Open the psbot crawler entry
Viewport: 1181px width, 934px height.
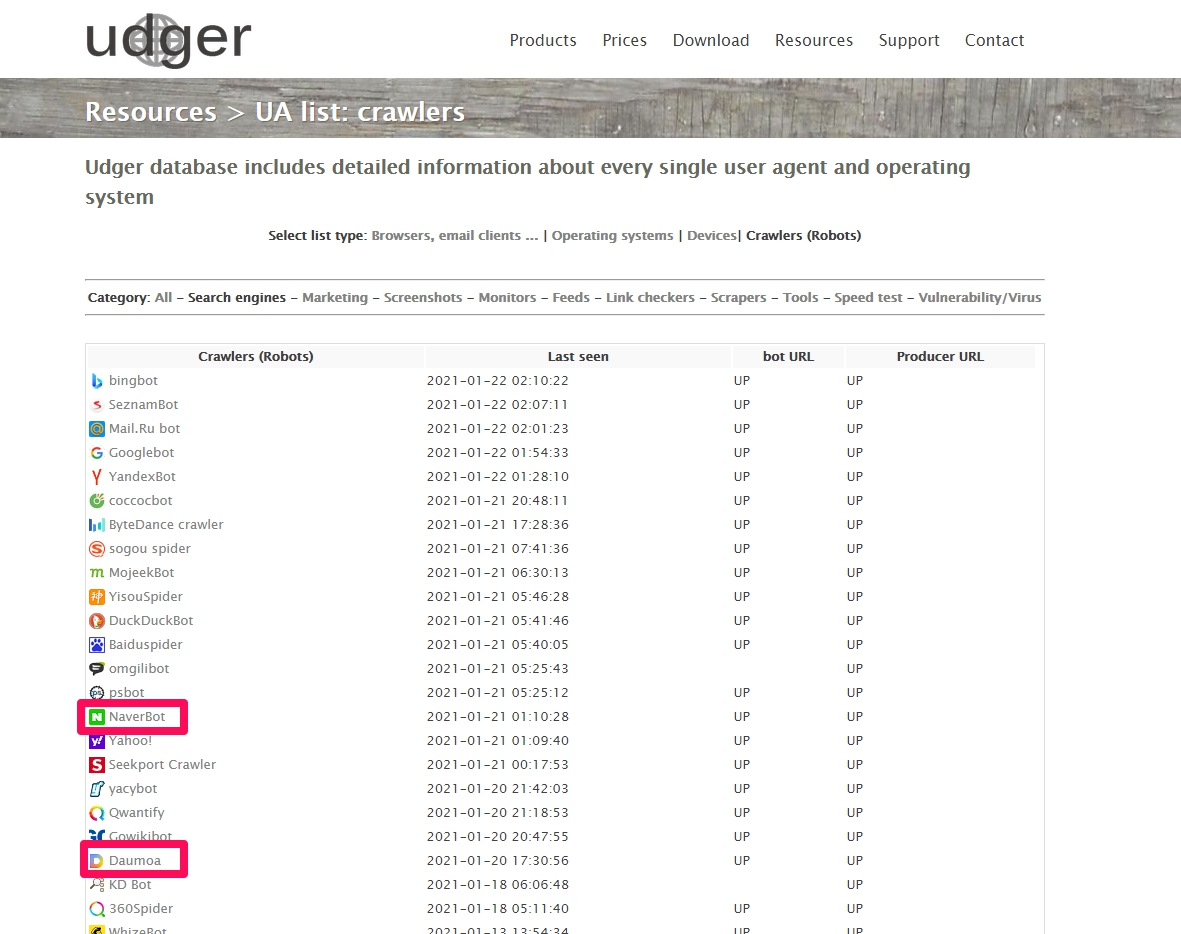(x=127, y=693)
